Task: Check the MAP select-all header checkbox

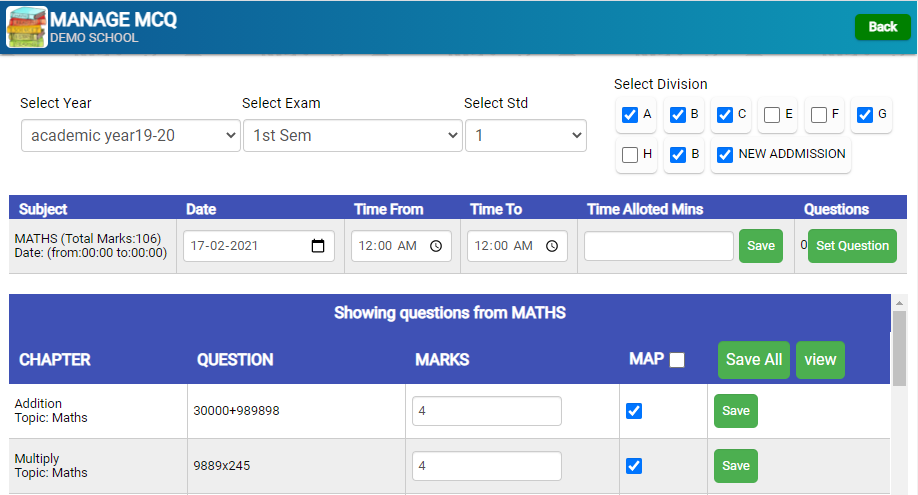Action: 677,360
